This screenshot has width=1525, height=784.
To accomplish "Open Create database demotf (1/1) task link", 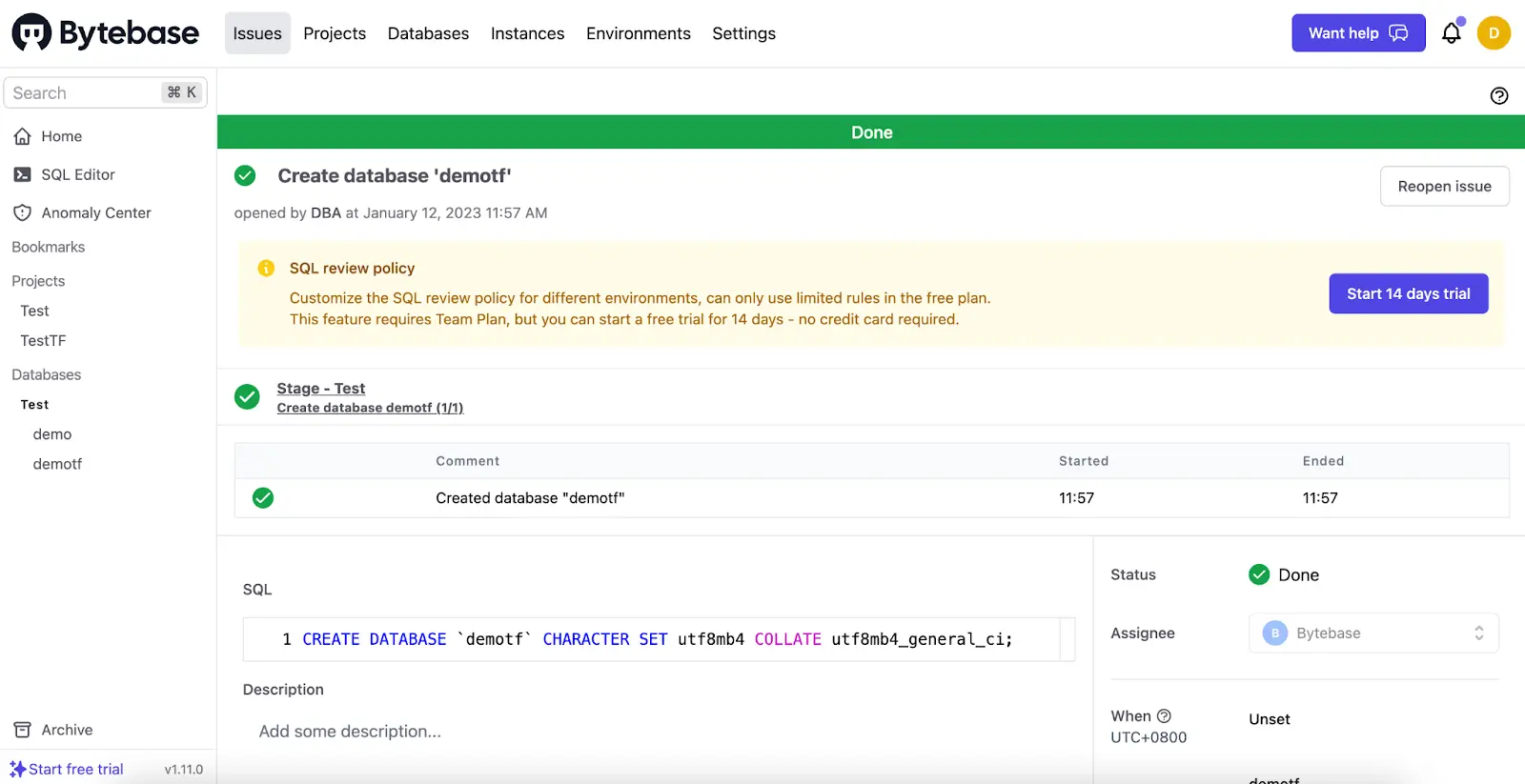I will [x=370, y=408].
